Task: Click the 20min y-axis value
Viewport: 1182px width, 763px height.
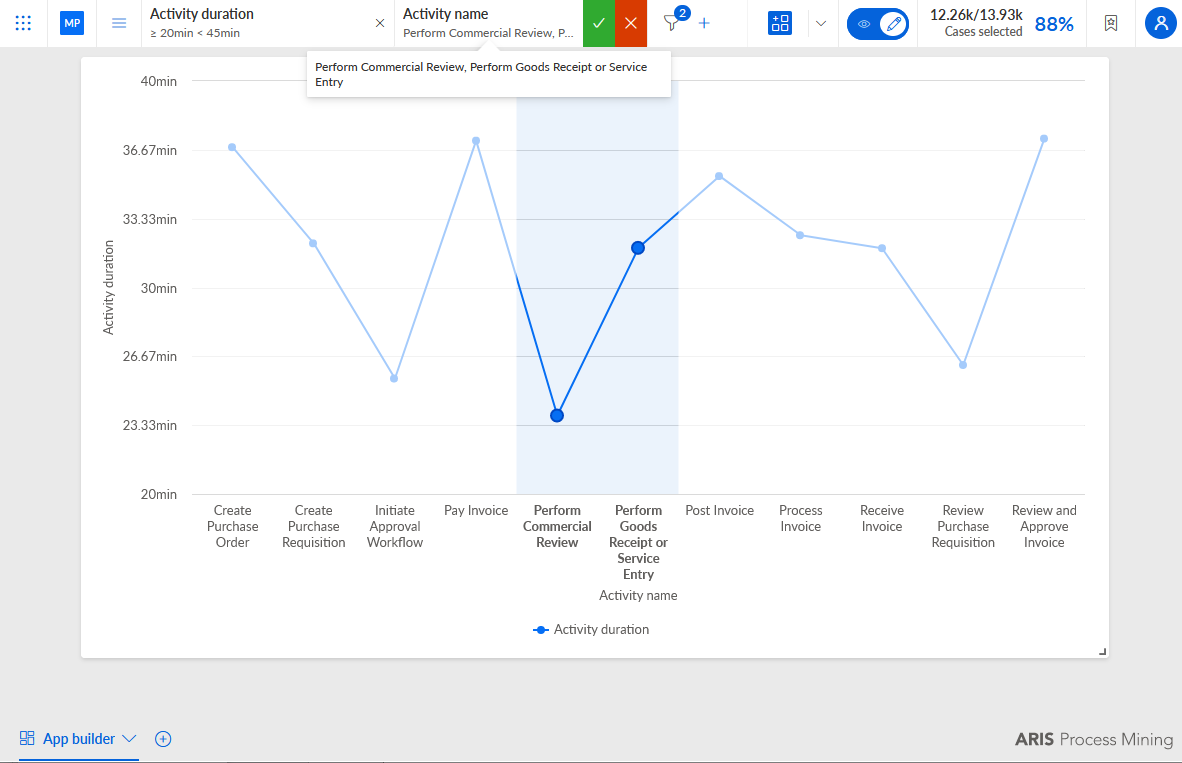Action: coord(158,495)
